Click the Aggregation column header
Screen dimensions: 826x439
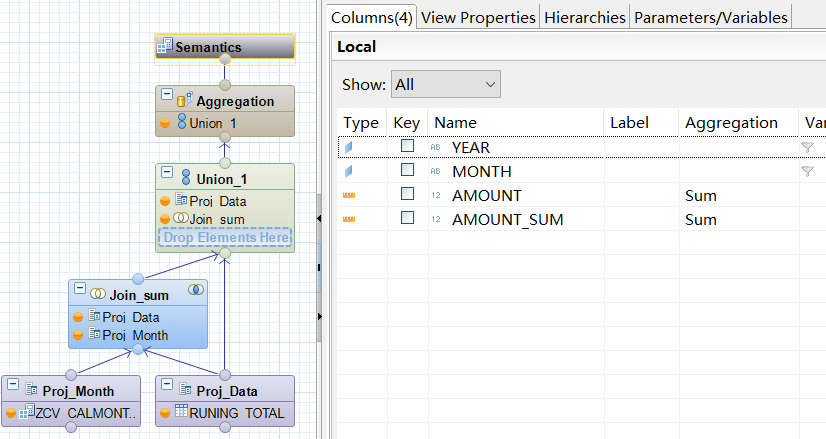(731, 123)
